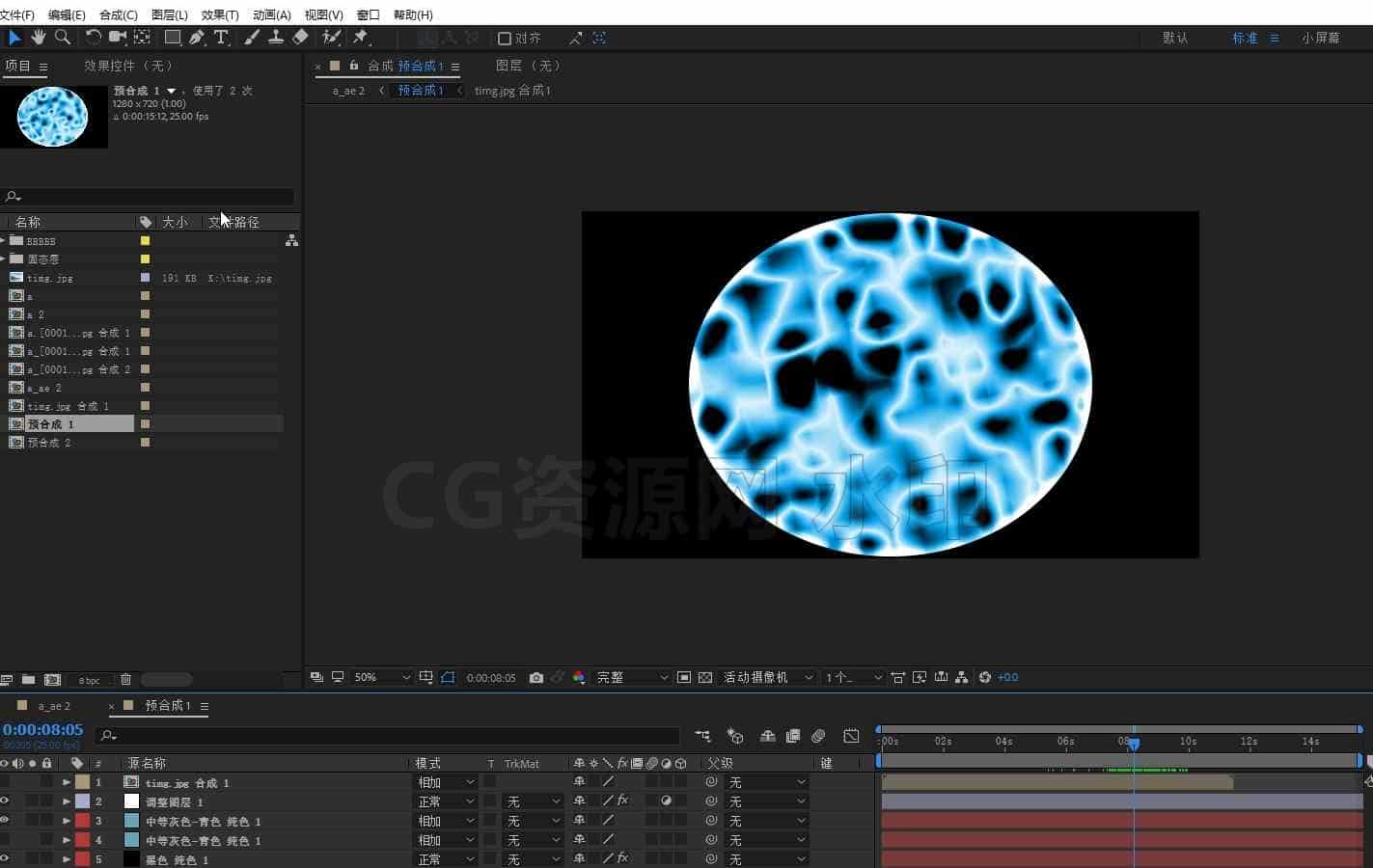Toggle visibility of layer 5 黑色 纯色 1
The image size is (1373, 868).
click(5, 859)
